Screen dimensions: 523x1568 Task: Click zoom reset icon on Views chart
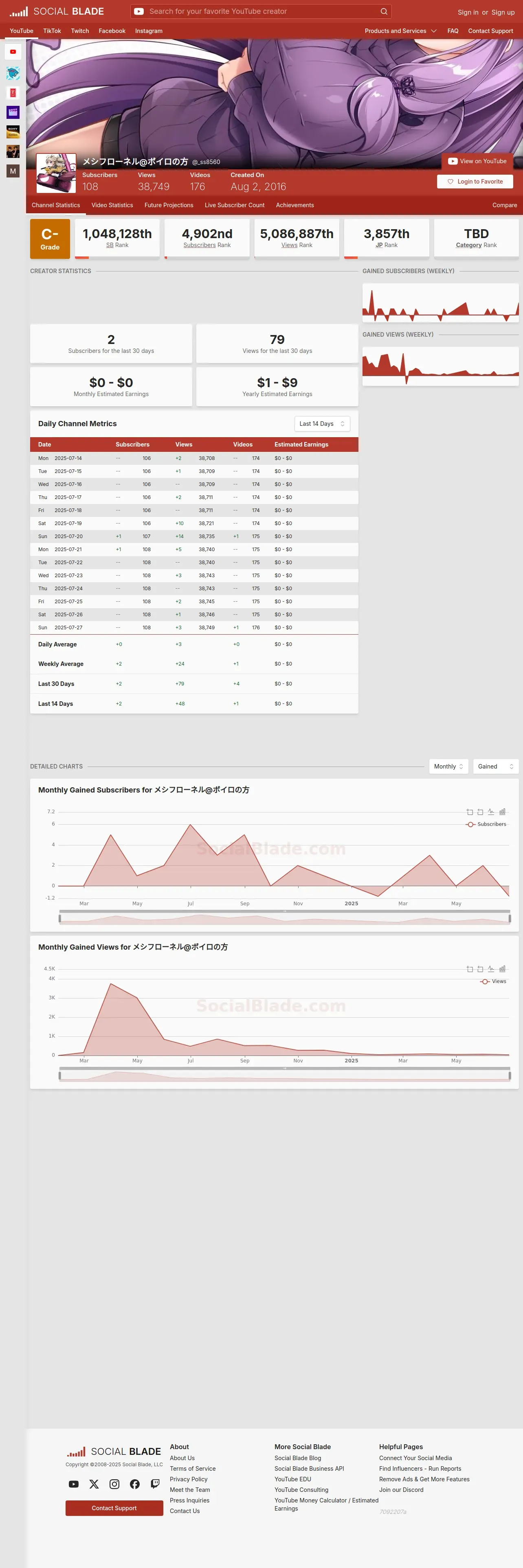tap(480, 969)
